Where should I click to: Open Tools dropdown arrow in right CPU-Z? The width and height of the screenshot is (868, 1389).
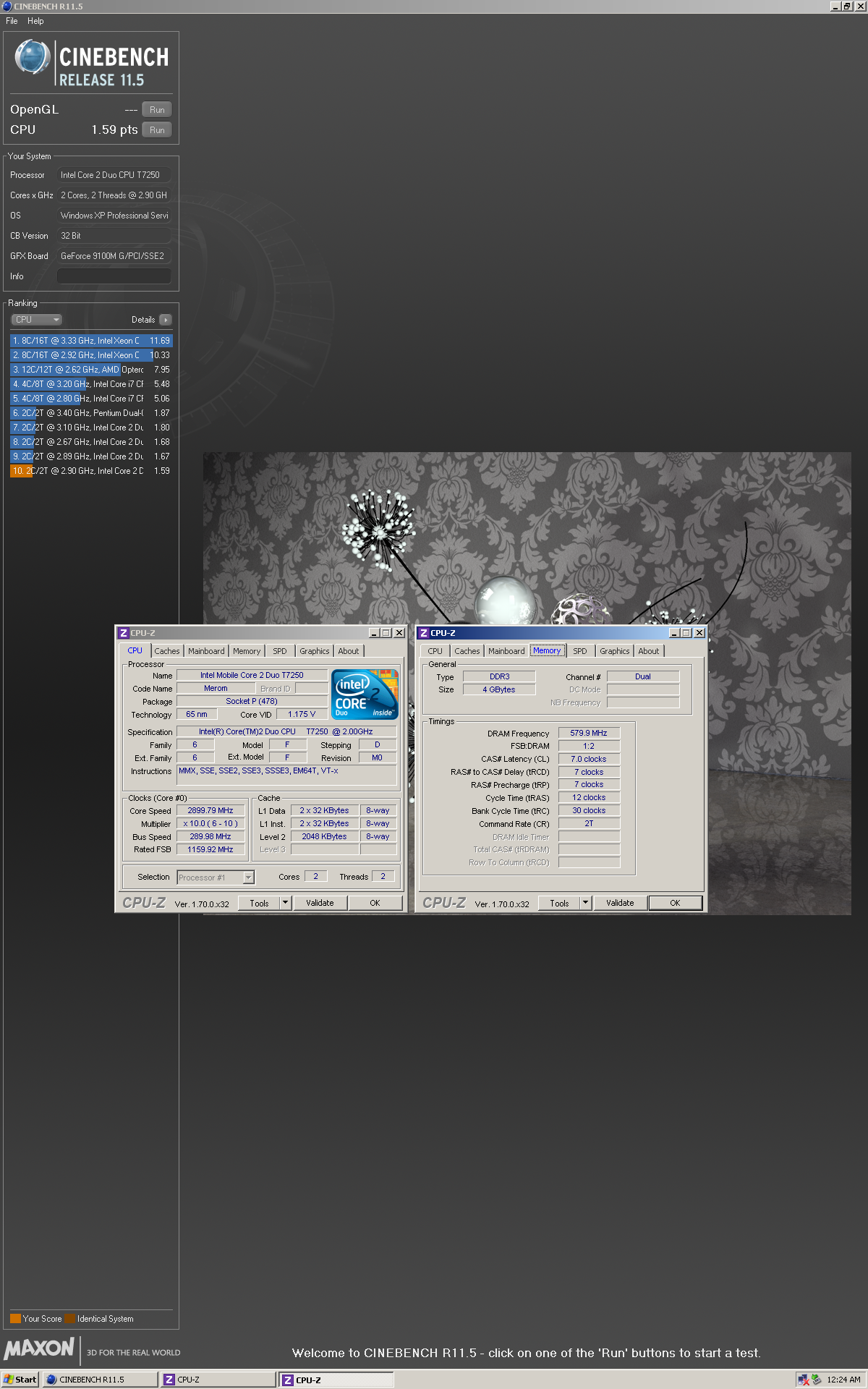pos(586,903)
